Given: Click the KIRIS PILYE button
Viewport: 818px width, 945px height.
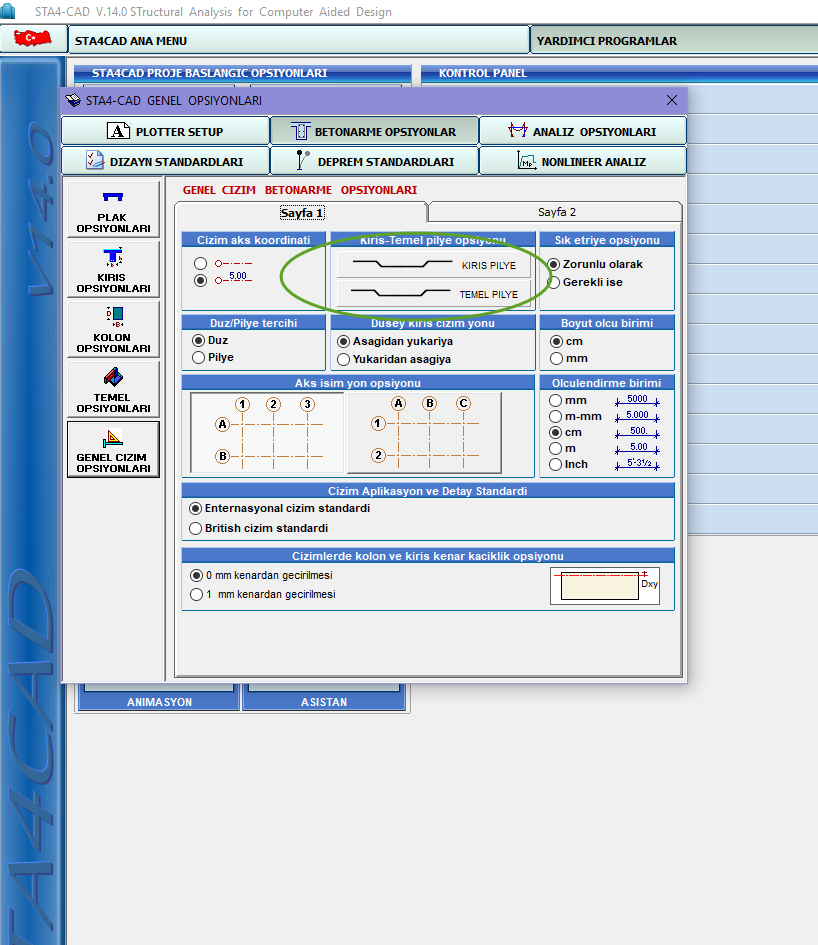Looking at the screenshot, I should (x=433, y=265).
